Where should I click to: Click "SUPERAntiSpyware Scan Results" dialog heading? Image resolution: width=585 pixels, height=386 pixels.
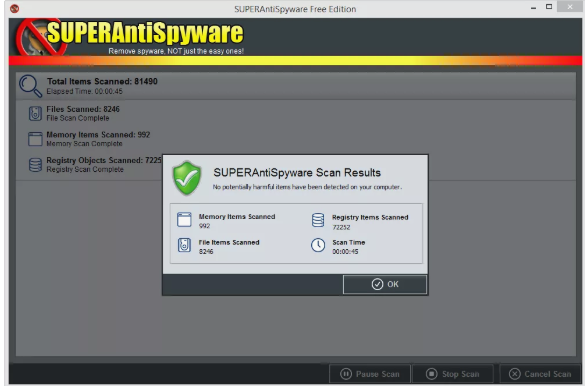[297, 173]
